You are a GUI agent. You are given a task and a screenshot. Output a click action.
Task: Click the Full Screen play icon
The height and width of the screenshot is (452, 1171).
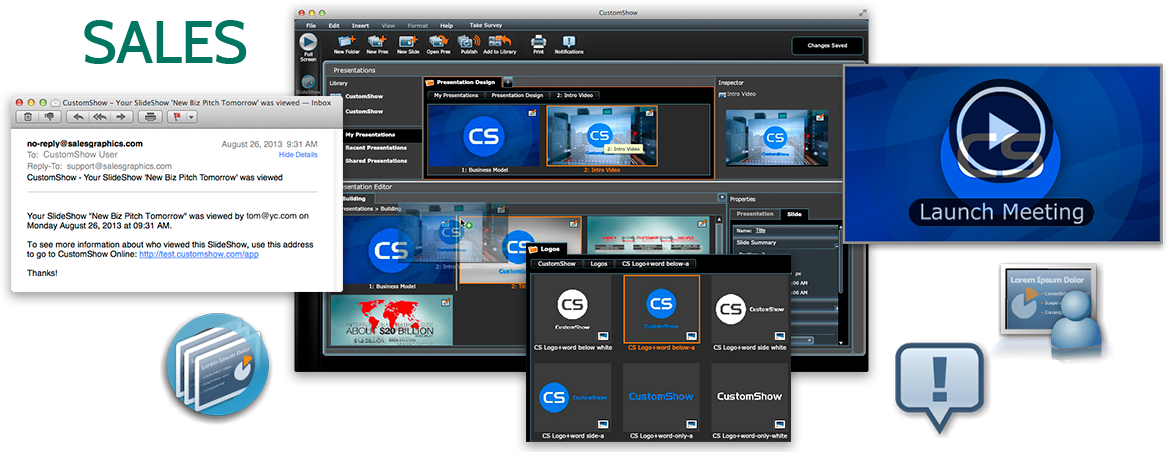[x=308, y=42]
